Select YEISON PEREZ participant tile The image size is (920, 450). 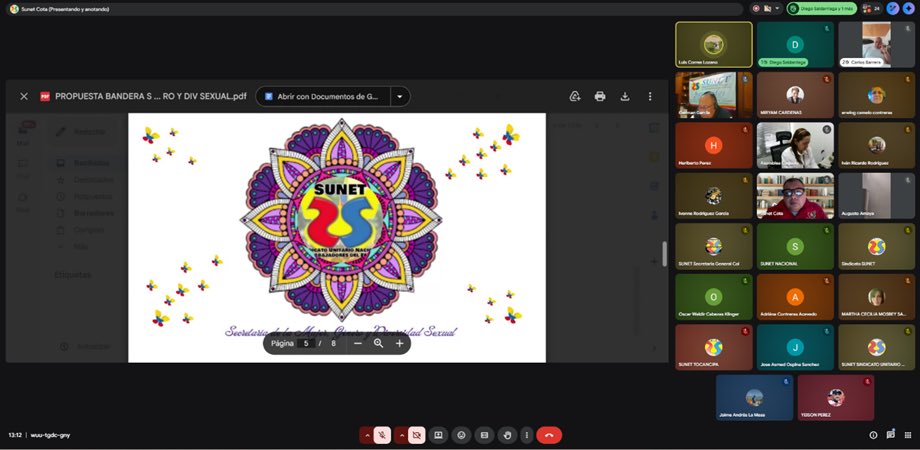point(836,398)
